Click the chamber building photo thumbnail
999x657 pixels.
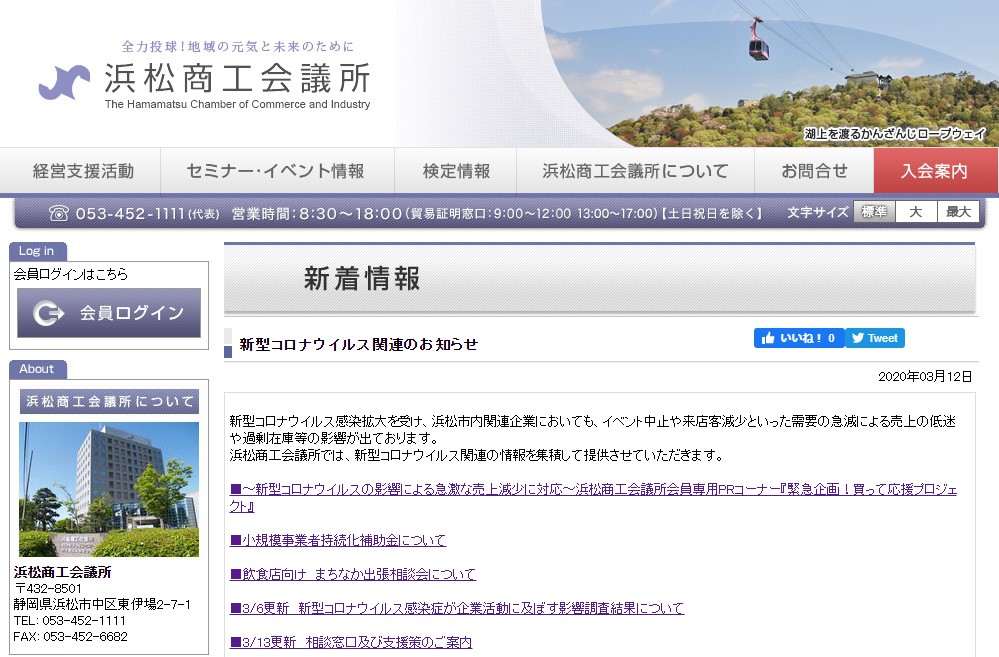tap(109, 489)
